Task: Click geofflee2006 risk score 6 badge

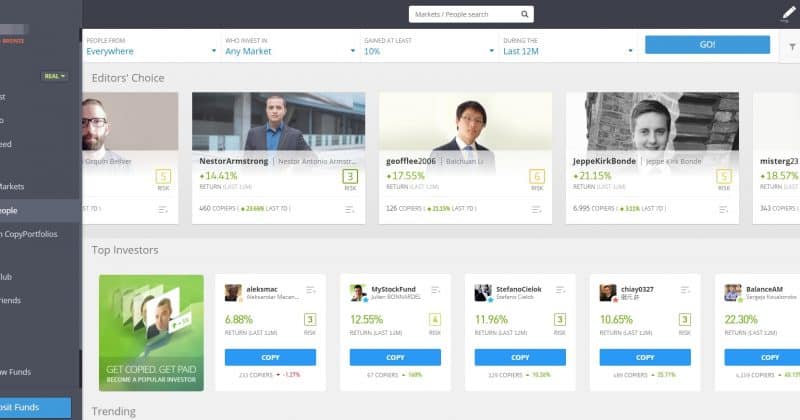Action: click(x=537, y=177)
